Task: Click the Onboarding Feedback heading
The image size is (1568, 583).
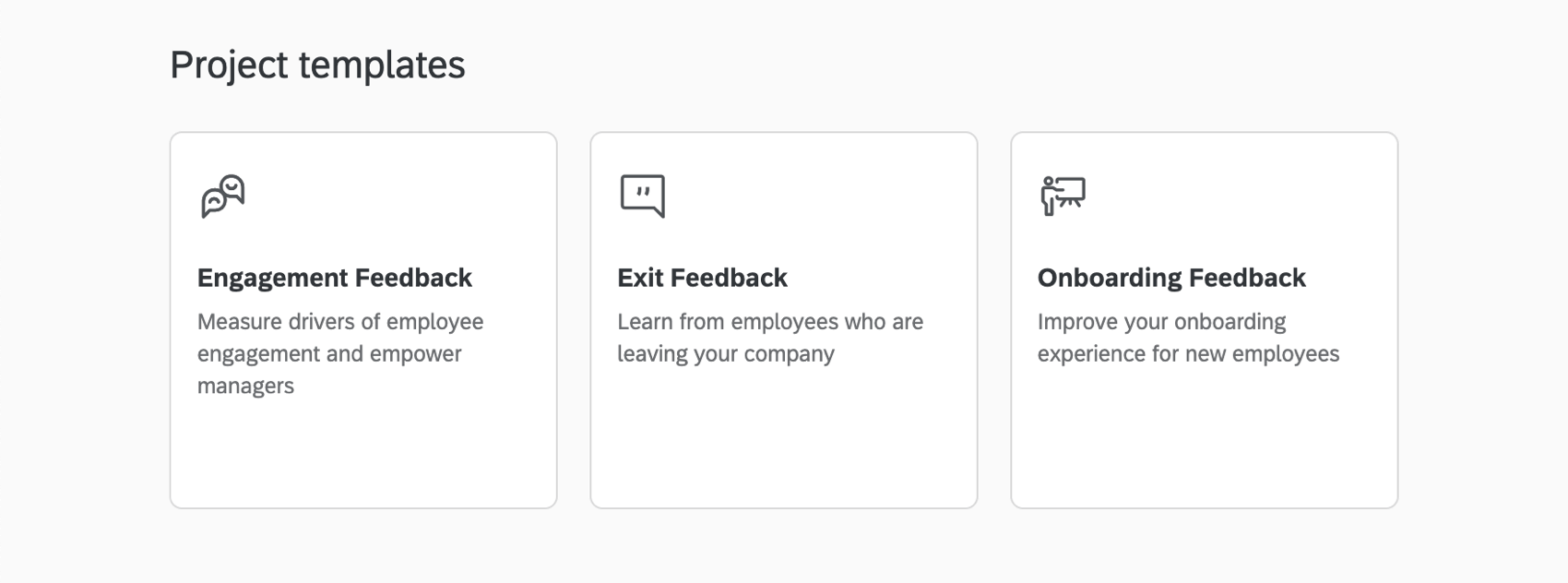Action: [x=1172, y=278]
